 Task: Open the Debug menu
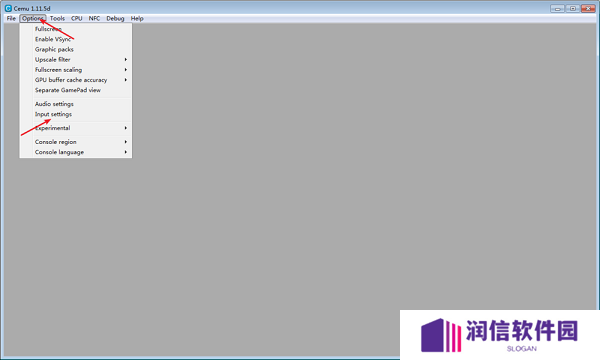[115, 18]
